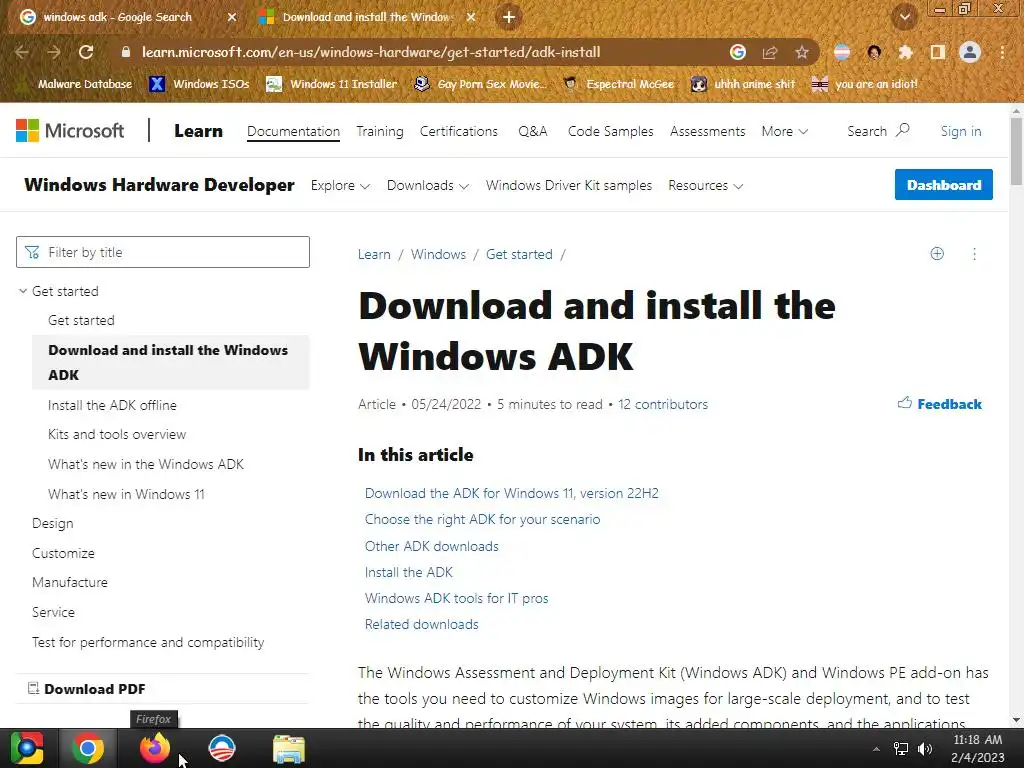Click the Get started breadcrumb link
The width and height of the screenshot is (1024, 768).
point(519,255)
